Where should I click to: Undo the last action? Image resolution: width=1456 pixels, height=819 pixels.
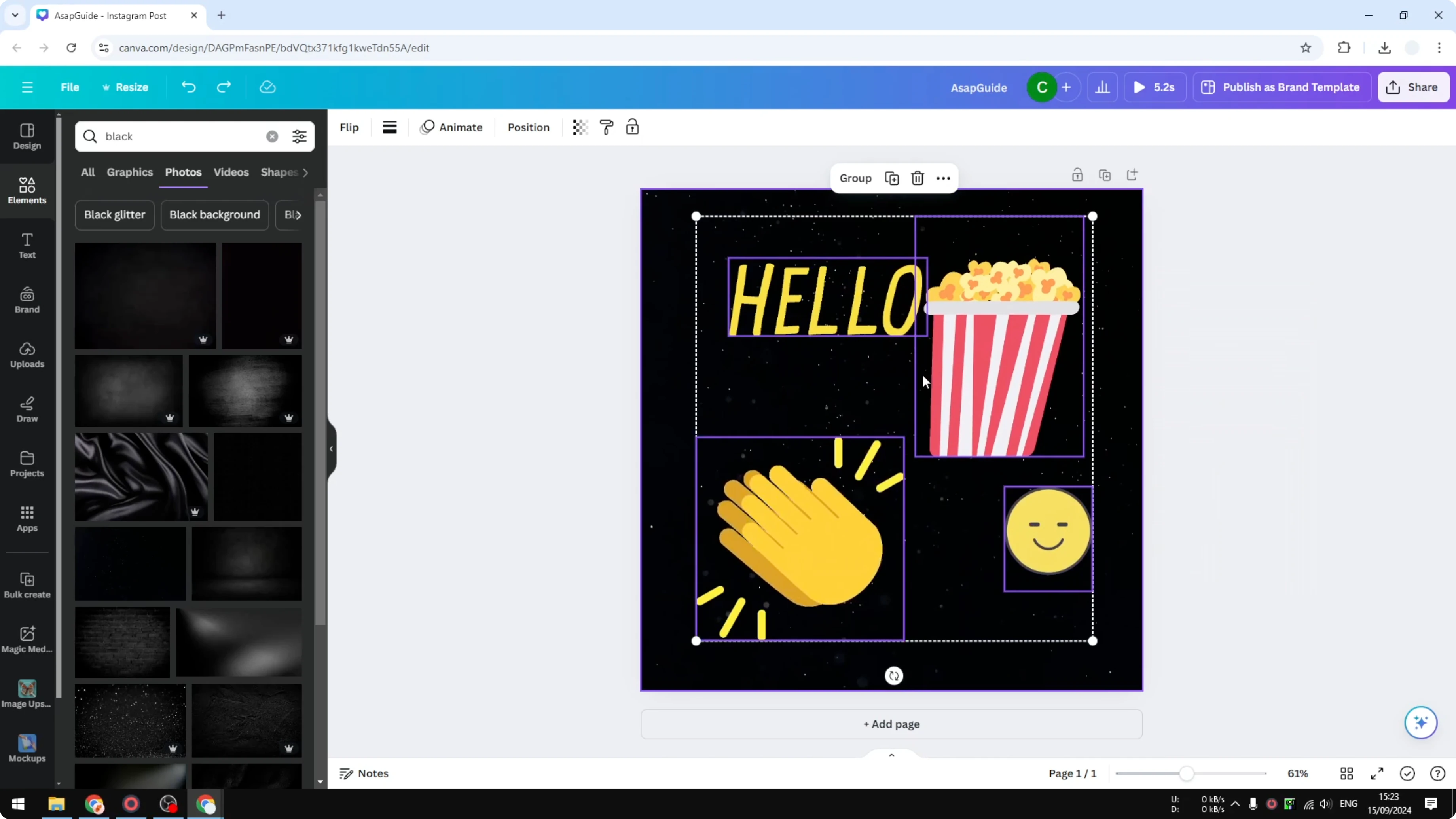[188, 87]
